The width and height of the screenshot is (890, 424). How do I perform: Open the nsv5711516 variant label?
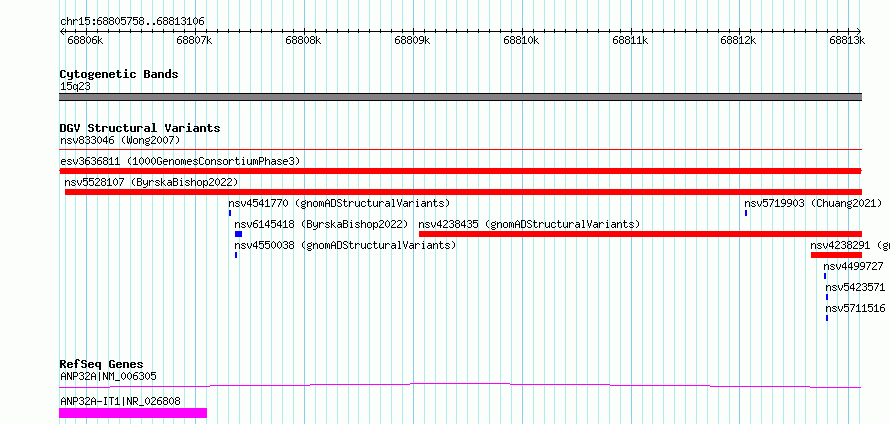point(855,308)
